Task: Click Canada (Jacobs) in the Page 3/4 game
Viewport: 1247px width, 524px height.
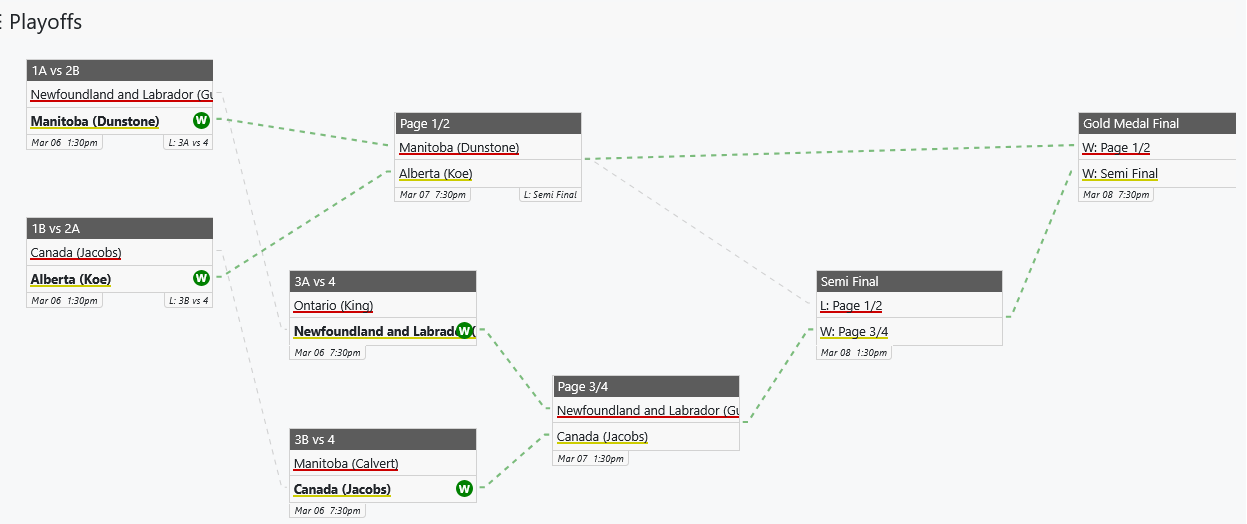Action: click(x=602, y=436)
